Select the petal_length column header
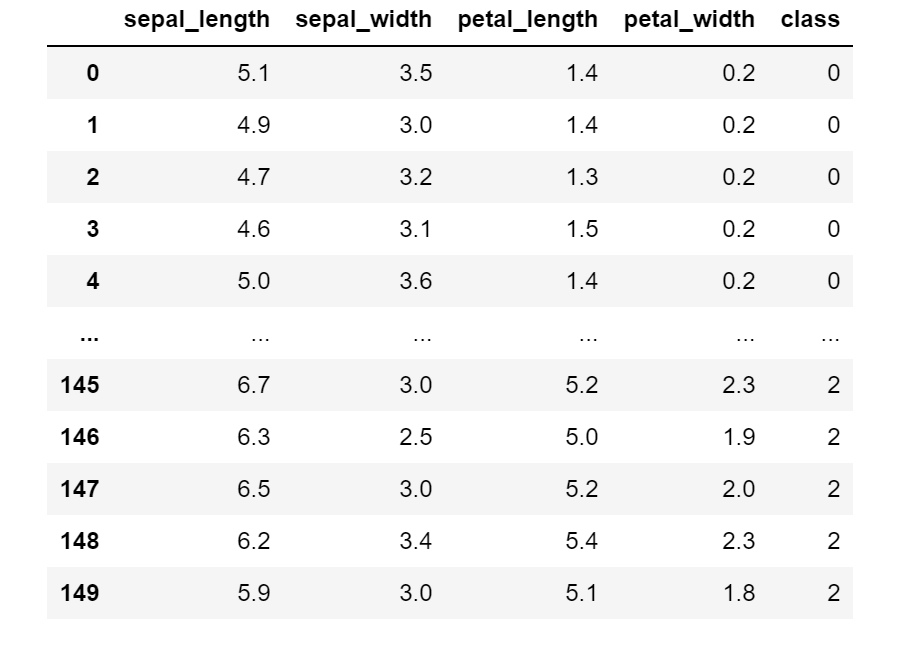The image size is (902, 652). 528,20
